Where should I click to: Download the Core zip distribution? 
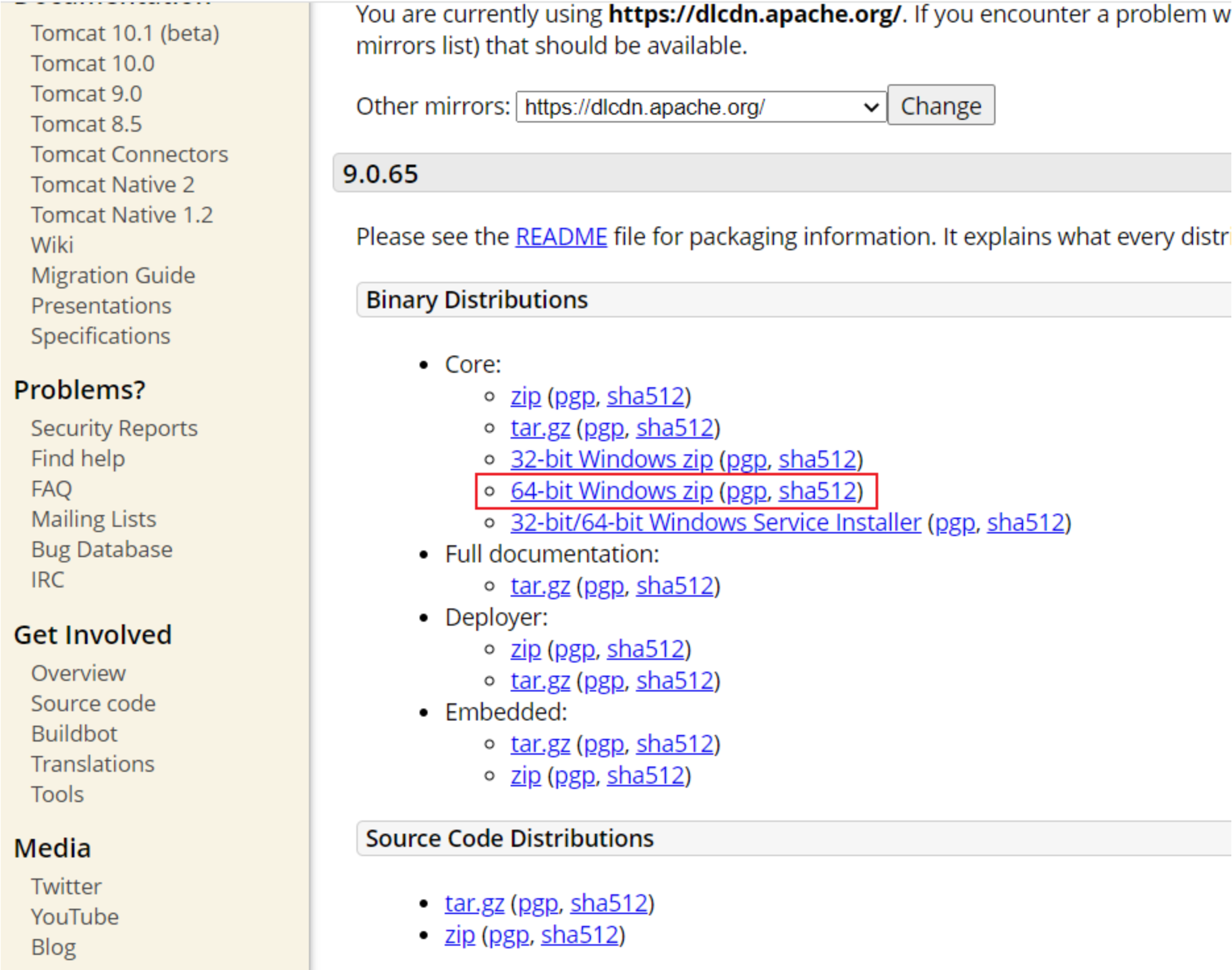(x=526, y=396)
